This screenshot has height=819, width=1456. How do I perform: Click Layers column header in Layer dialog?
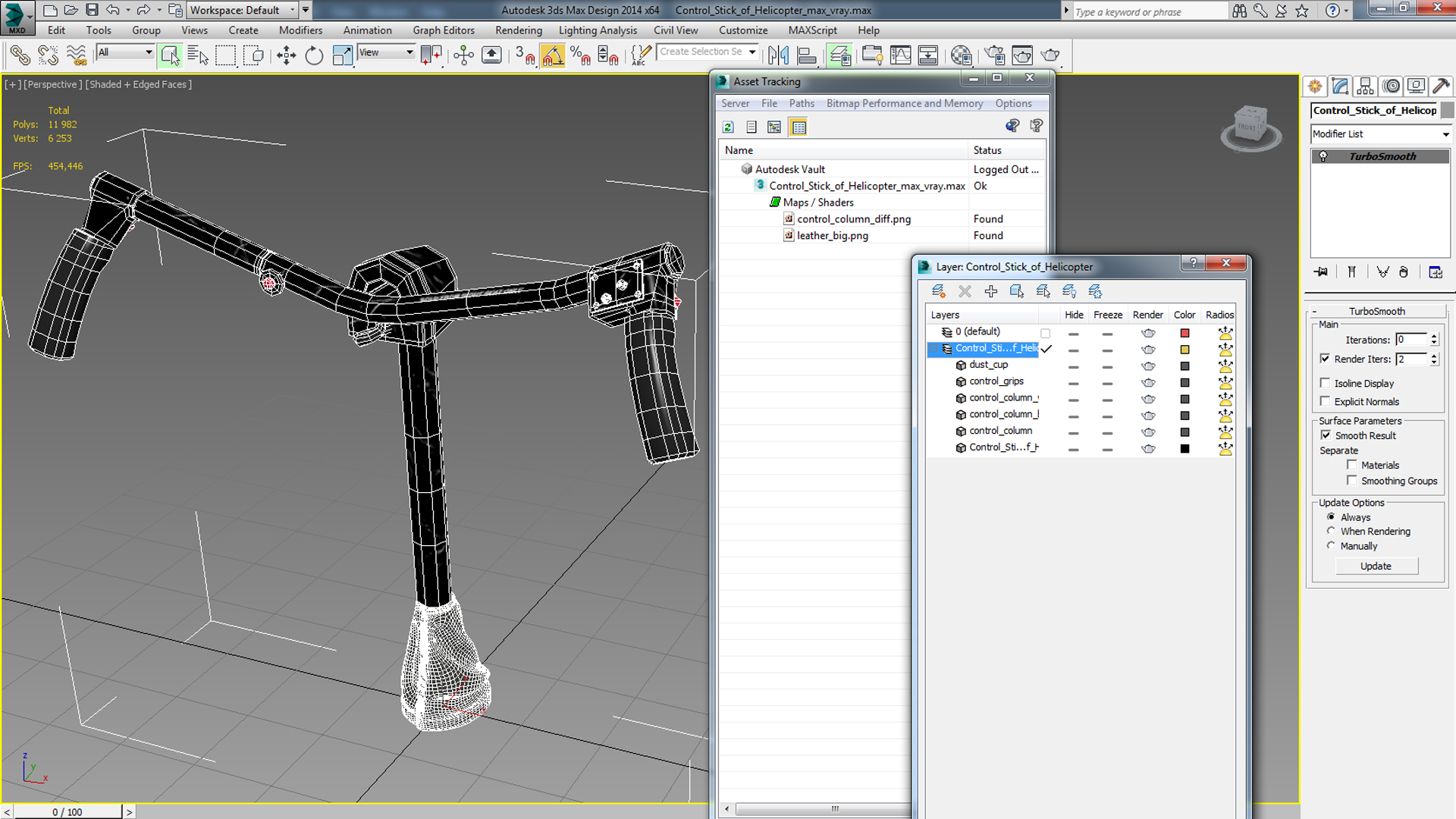tap(983, 315)
